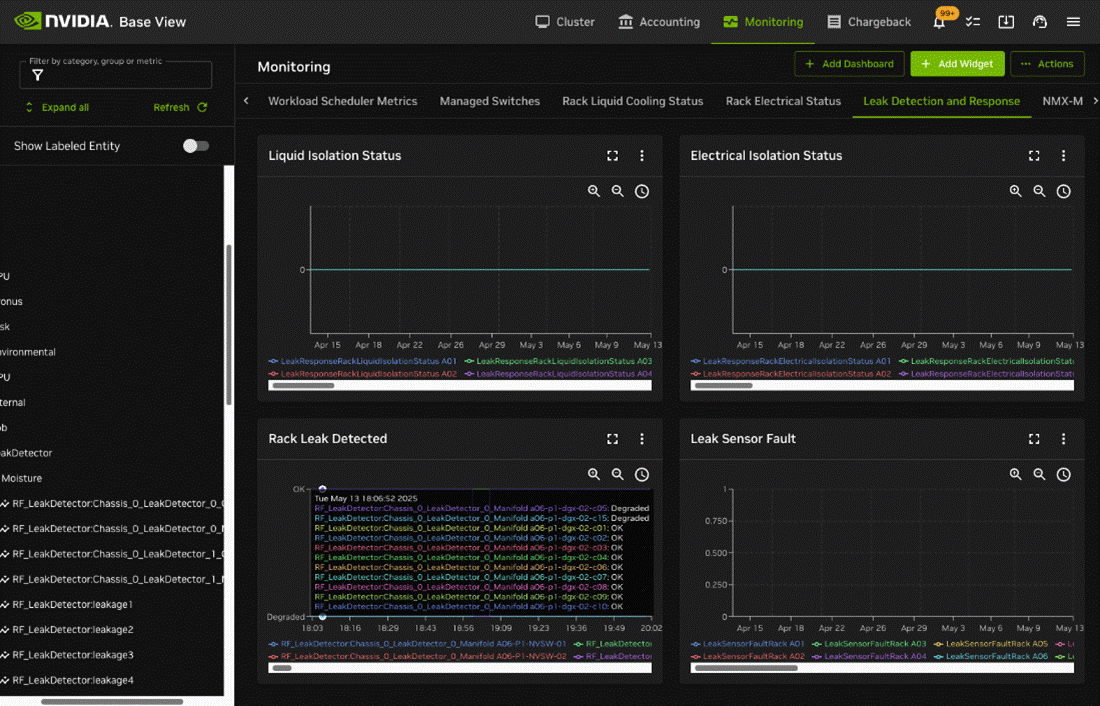Open the user account avatar icon
Image resolution: width=1100 pixels, height=706 pixels.
pos(1039,22)
